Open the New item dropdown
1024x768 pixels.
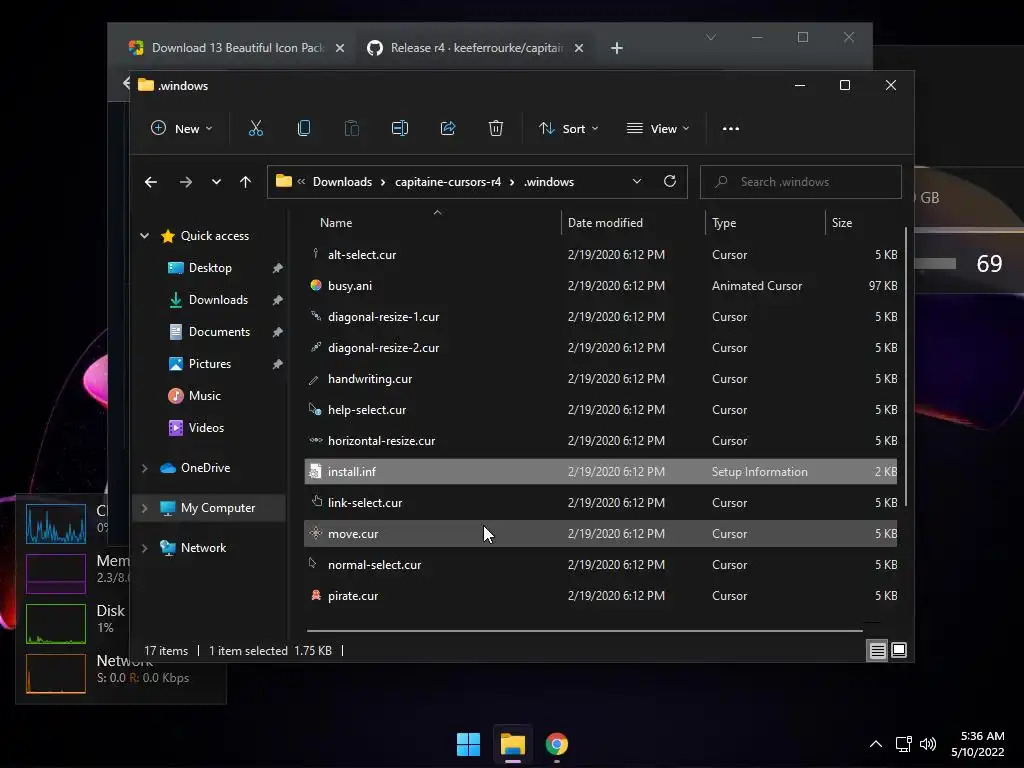tap(181, 129)
